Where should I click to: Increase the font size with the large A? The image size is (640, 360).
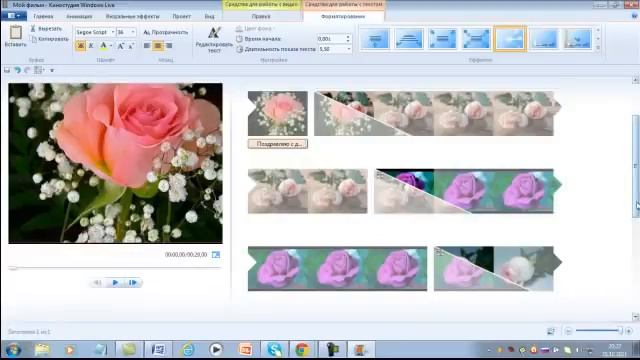click(121, 46)
